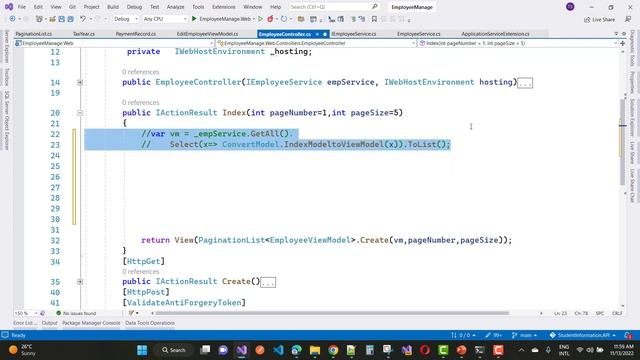Open the File menu
This screenshot has width=640, height=360.
coord(22,7)
